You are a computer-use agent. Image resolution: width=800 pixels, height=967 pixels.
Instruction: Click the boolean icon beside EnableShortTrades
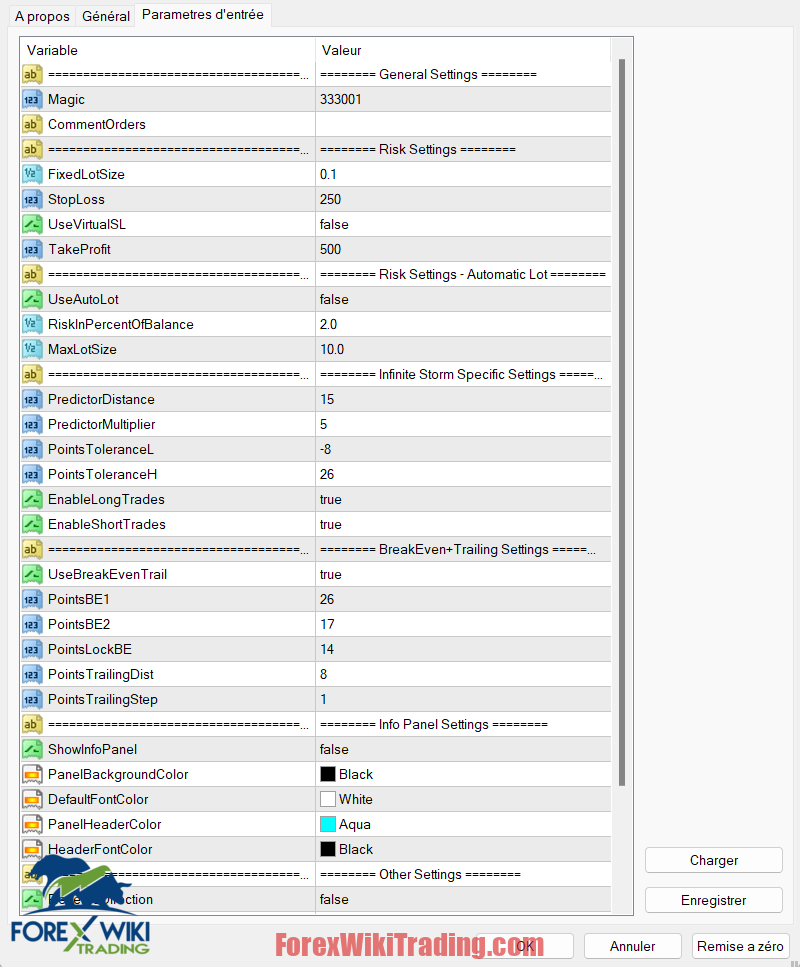32,524
